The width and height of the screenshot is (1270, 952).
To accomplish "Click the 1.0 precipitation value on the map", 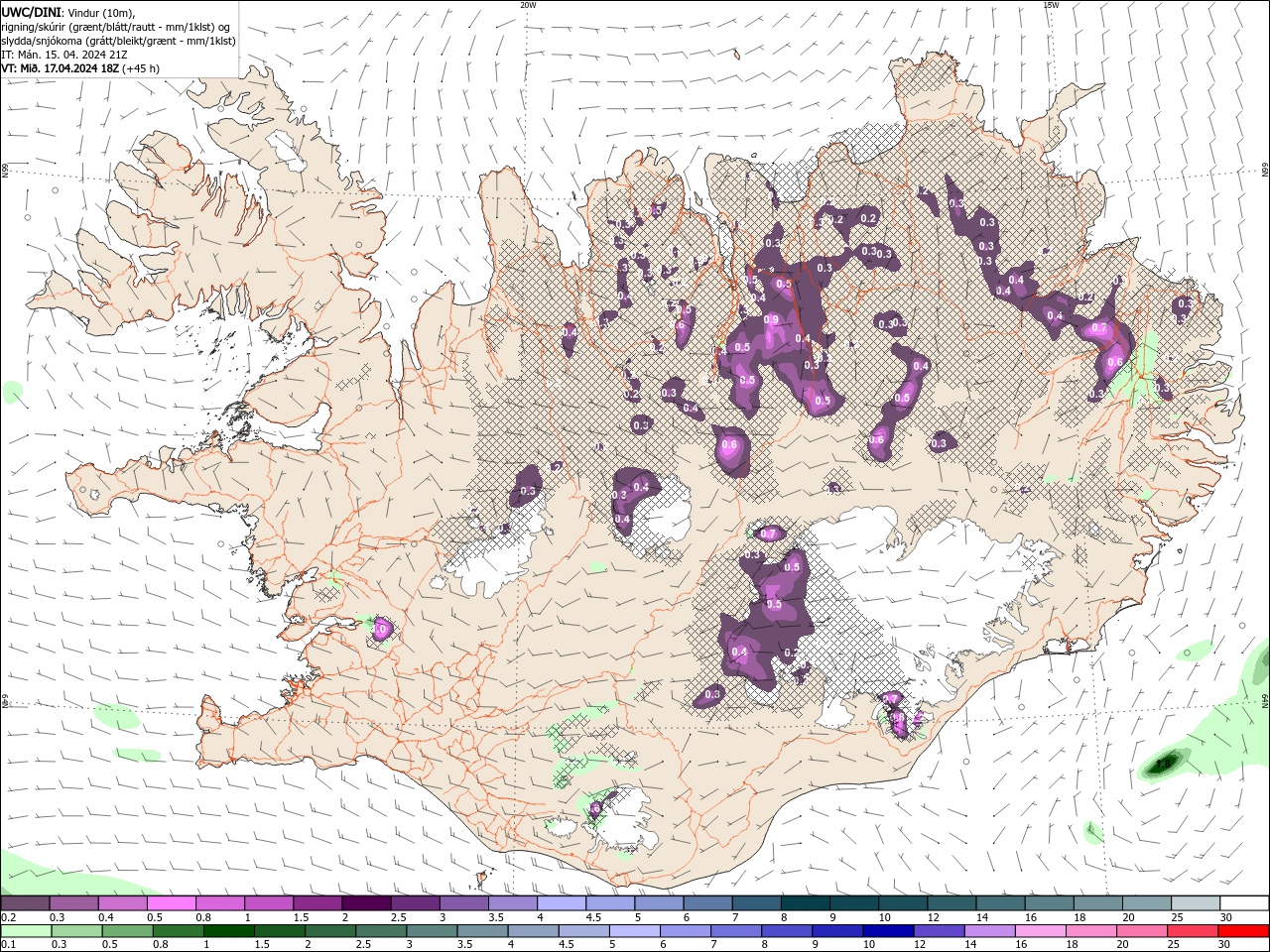I will pos(379,629).
